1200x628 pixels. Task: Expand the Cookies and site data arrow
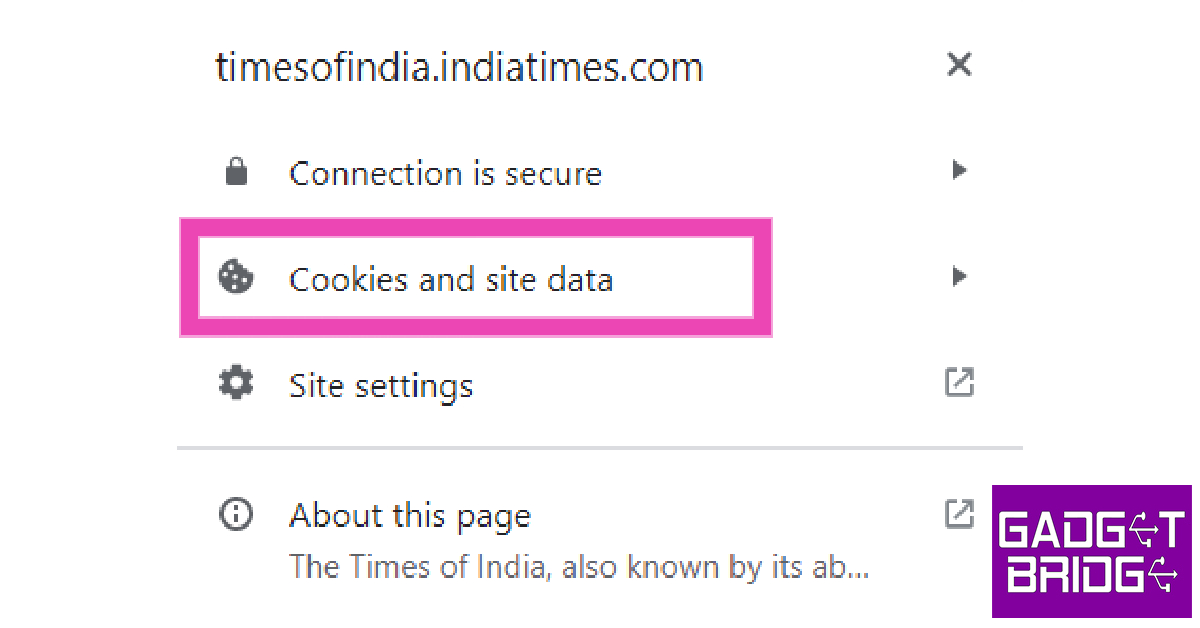959,276
